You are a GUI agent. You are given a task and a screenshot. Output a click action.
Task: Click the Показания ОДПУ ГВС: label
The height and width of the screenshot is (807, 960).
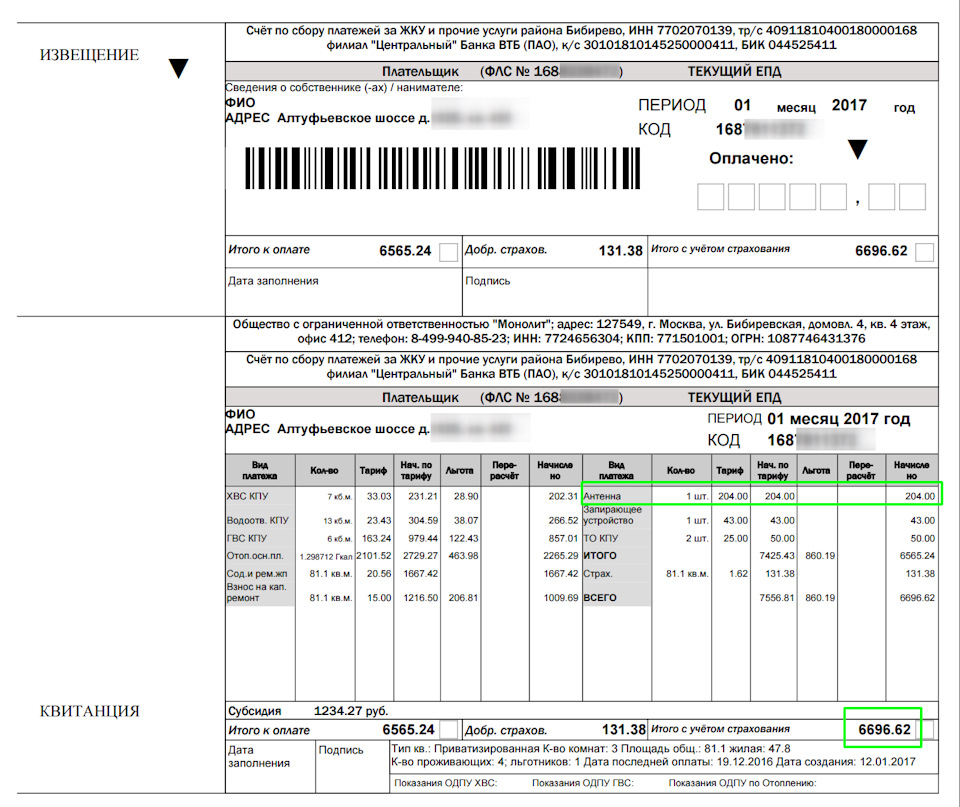pyautogui.click(x=583, y=783)
